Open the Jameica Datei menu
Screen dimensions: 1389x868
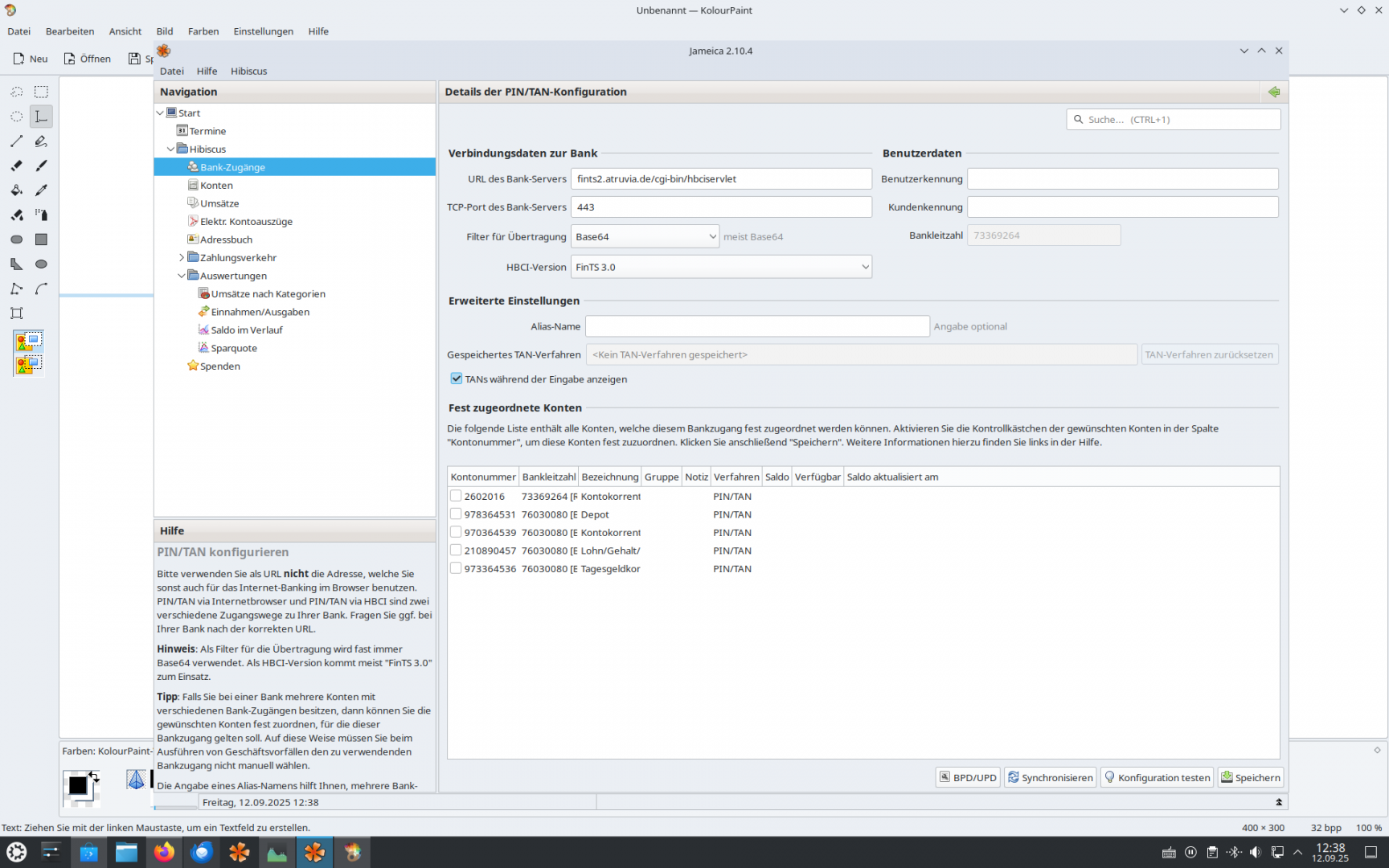[x=172, y=71]
